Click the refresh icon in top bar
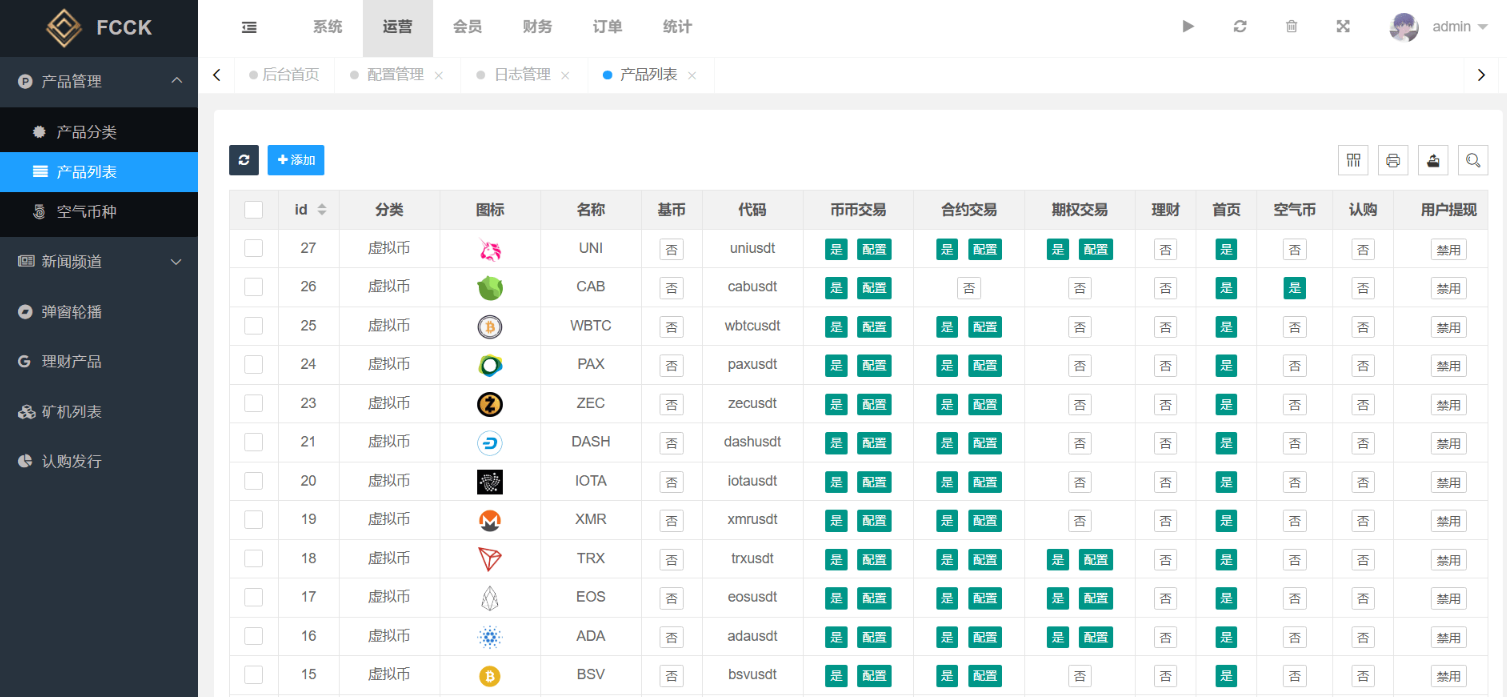This screenshot has height=697, width=1507. click(1240, 27)
